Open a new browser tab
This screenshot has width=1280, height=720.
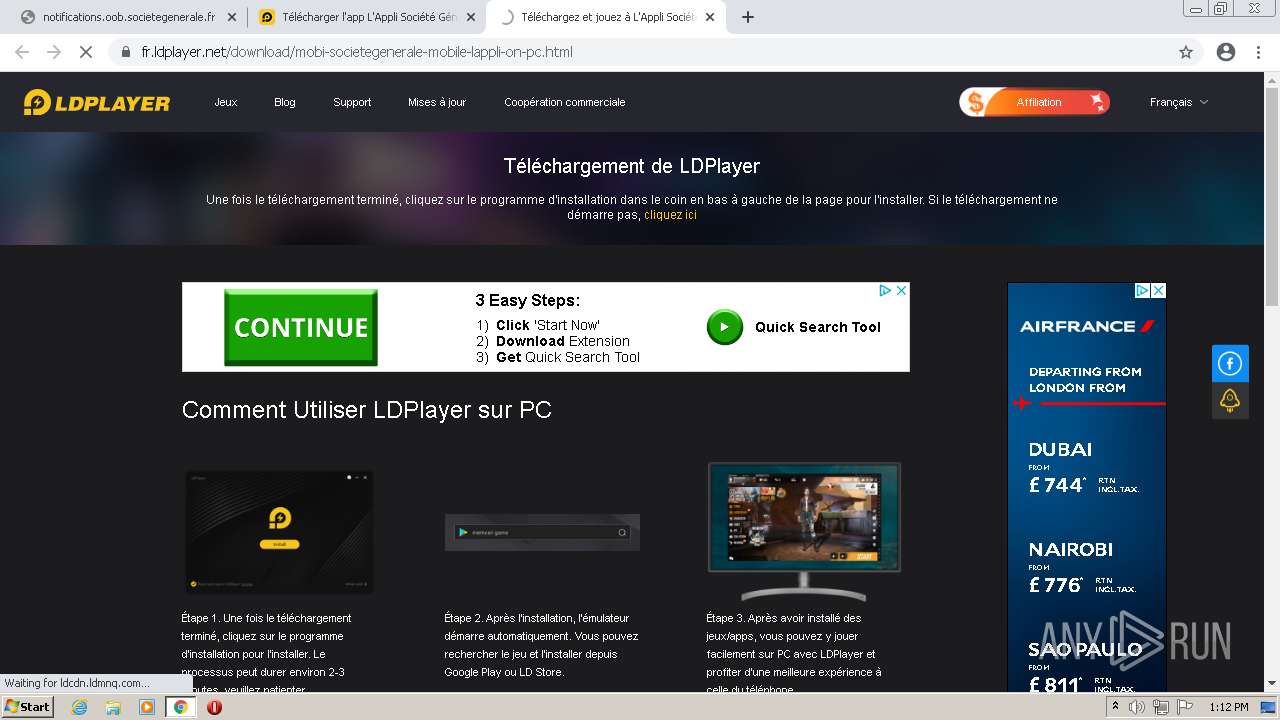coord(747,17)
